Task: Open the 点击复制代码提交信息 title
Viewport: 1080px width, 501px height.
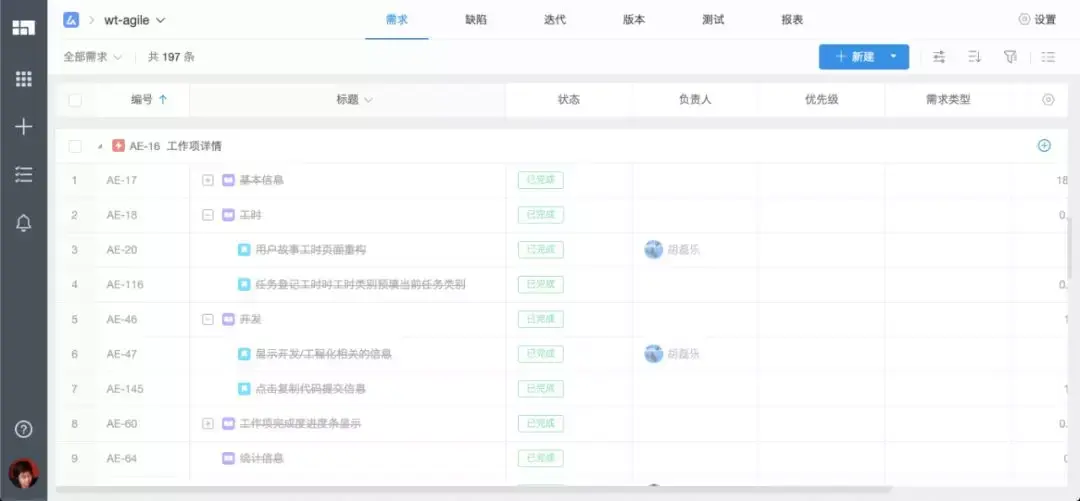Action: coord(311,389)
